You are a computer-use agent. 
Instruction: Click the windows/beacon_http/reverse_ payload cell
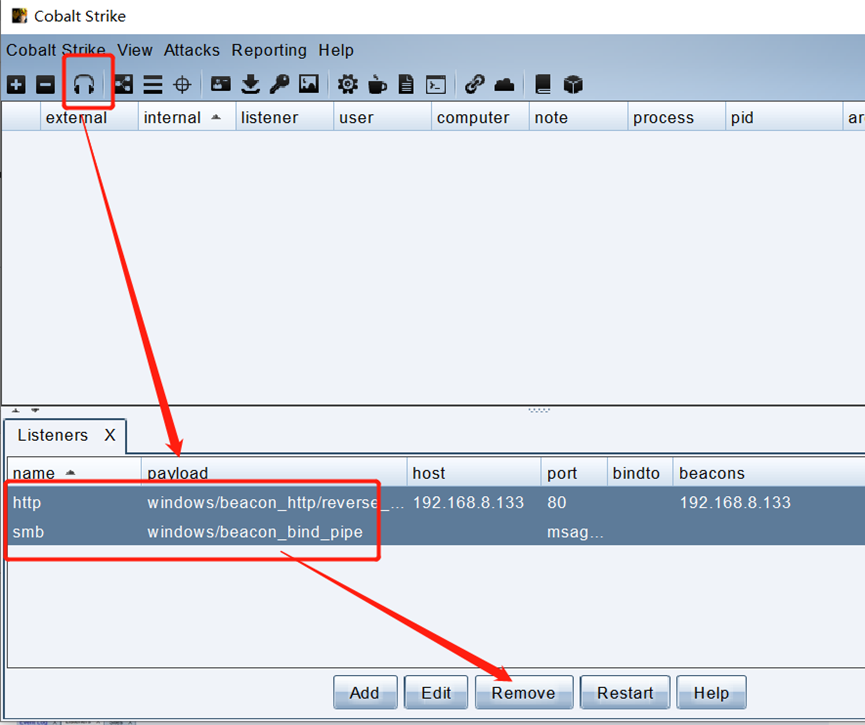[x=275, y=503]
